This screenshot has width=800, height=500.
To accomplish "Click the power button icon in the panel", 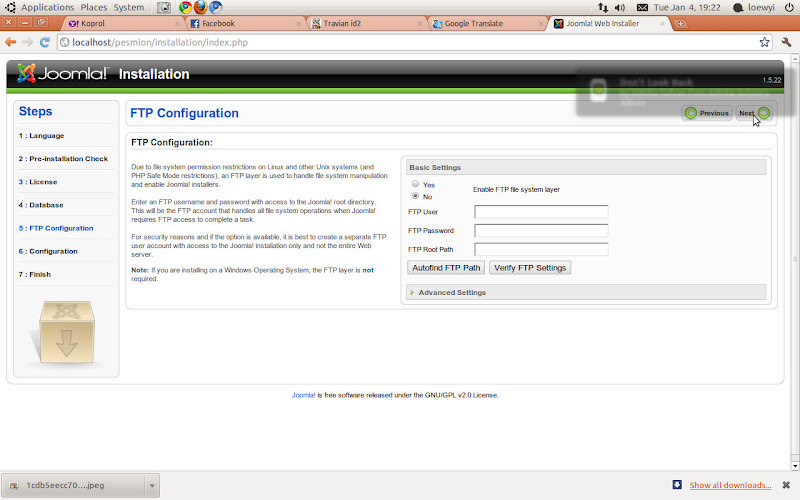I will (789, 8).
